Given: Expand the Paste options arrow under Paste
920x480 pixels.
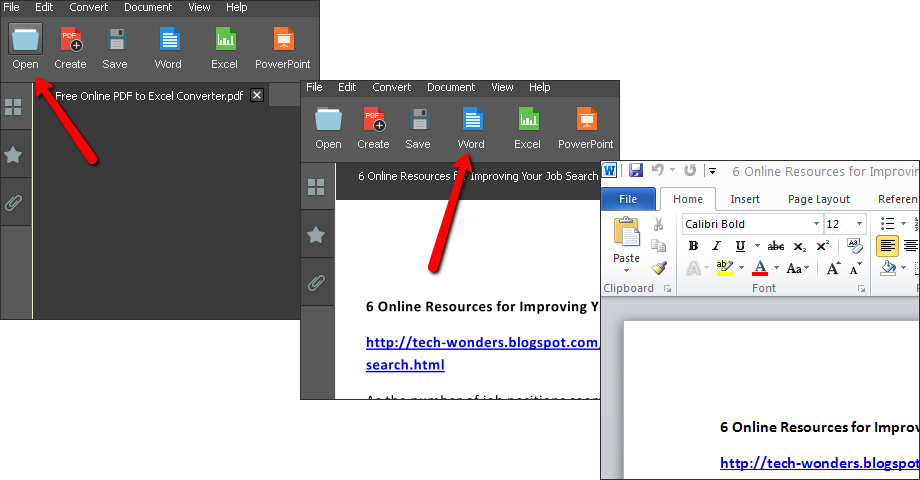Looking at the screenshot, I should click(626, 271).
